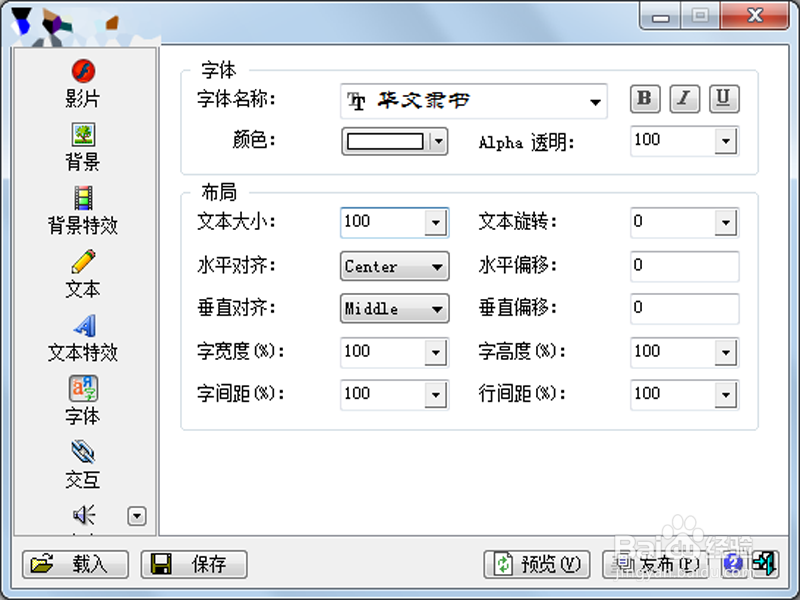This screenshot has width=800, height=600.
Task: Open the 字体 font settings panel
Action: [83, 398]
